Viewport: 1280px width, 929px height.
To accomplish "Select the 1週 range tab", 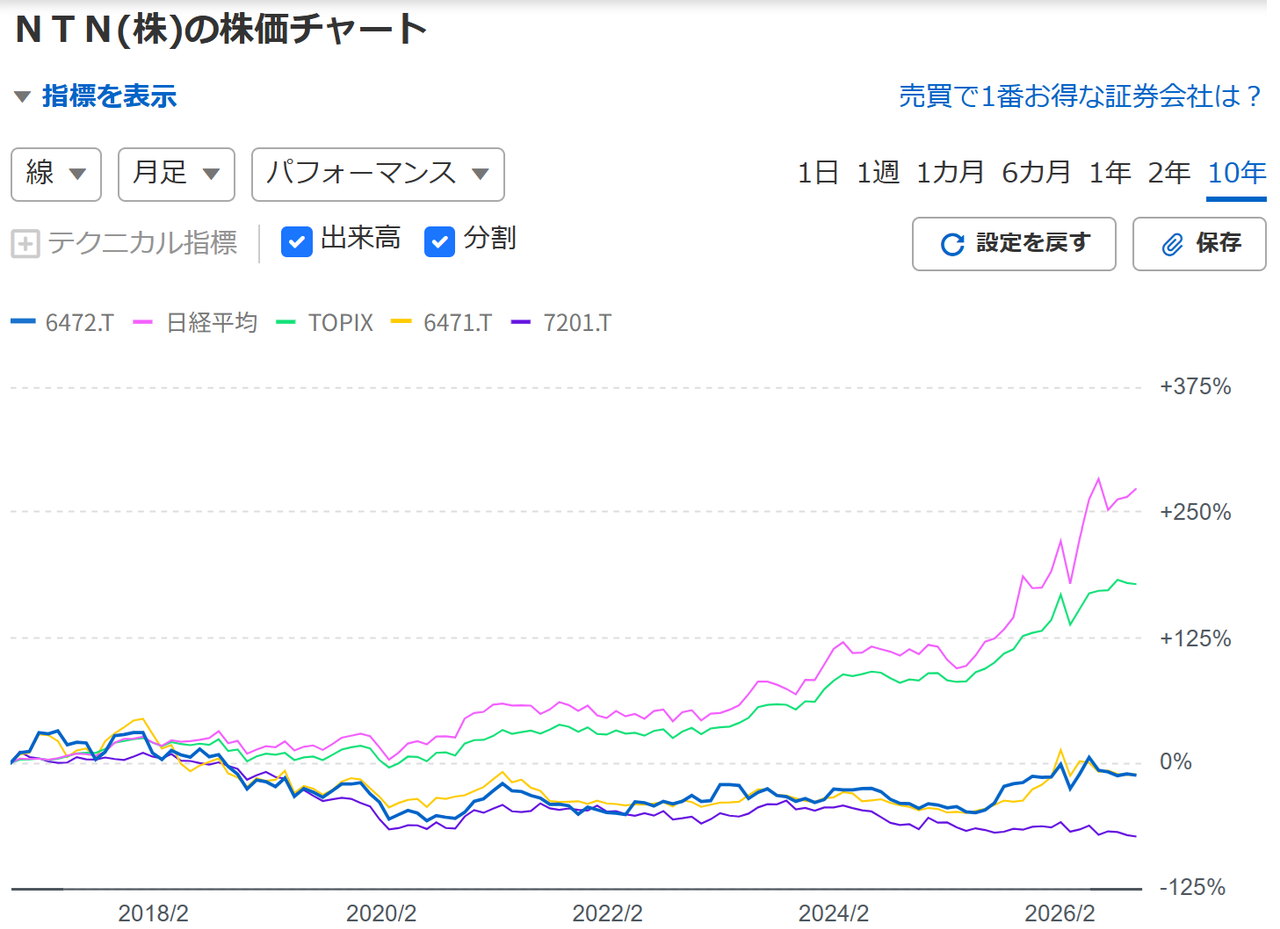I will click(x=878, y=173).
